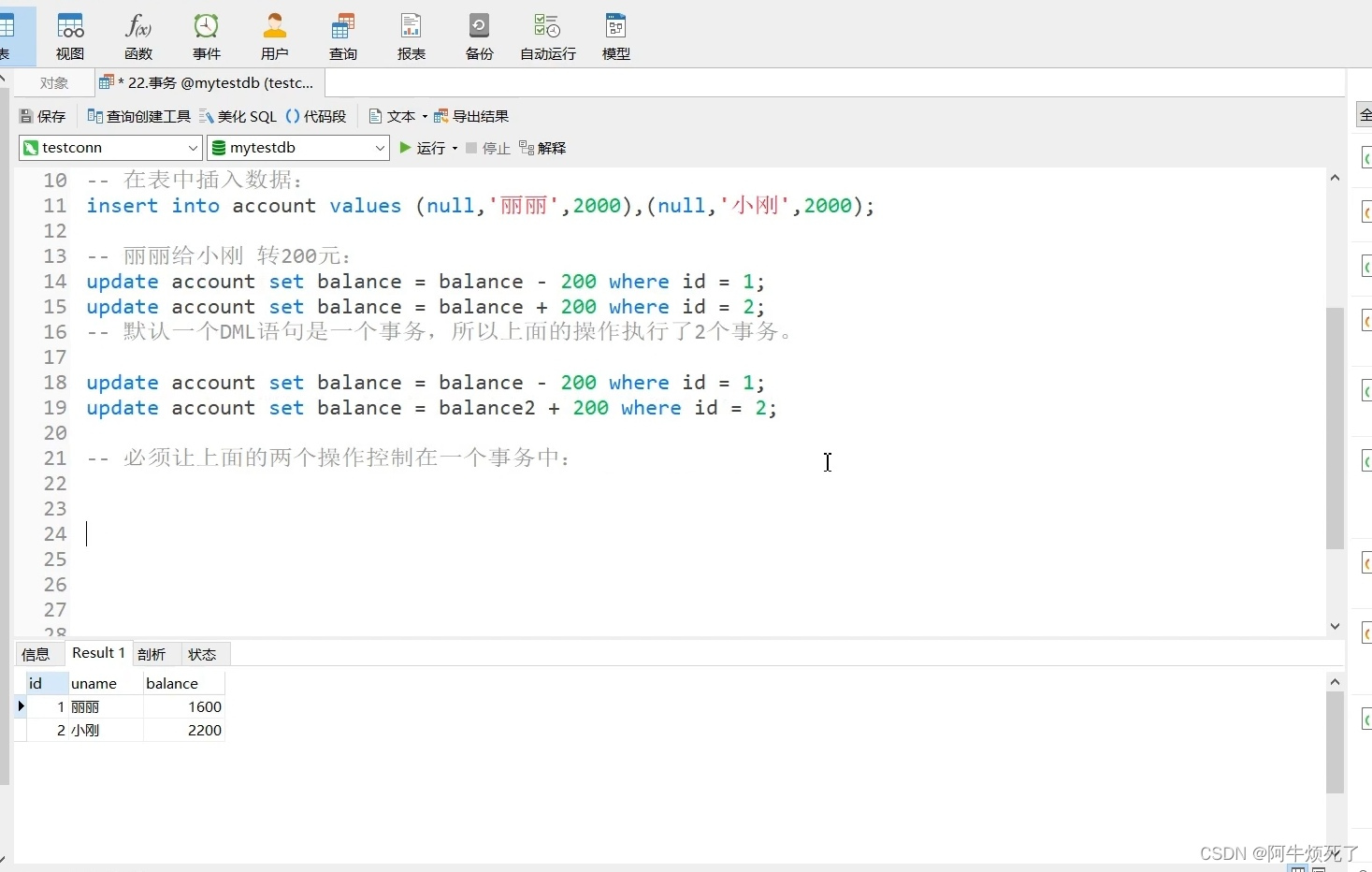Open the 代码段 code snippets panel
Viewport: 1372px width, 872px height.
316,116
